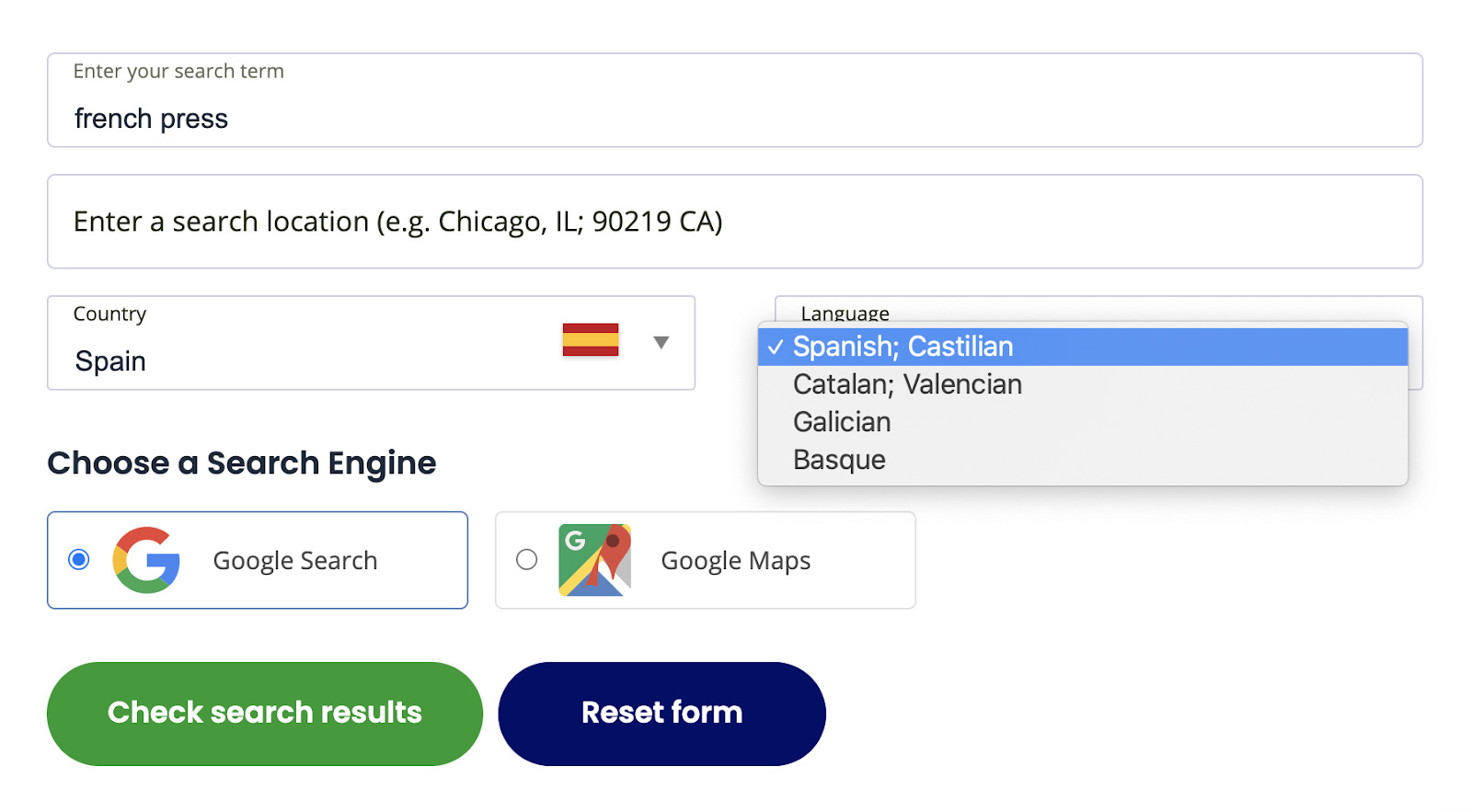Click the Reset form button
This screenshot has height=812, width=1472.
pos(661,714)
